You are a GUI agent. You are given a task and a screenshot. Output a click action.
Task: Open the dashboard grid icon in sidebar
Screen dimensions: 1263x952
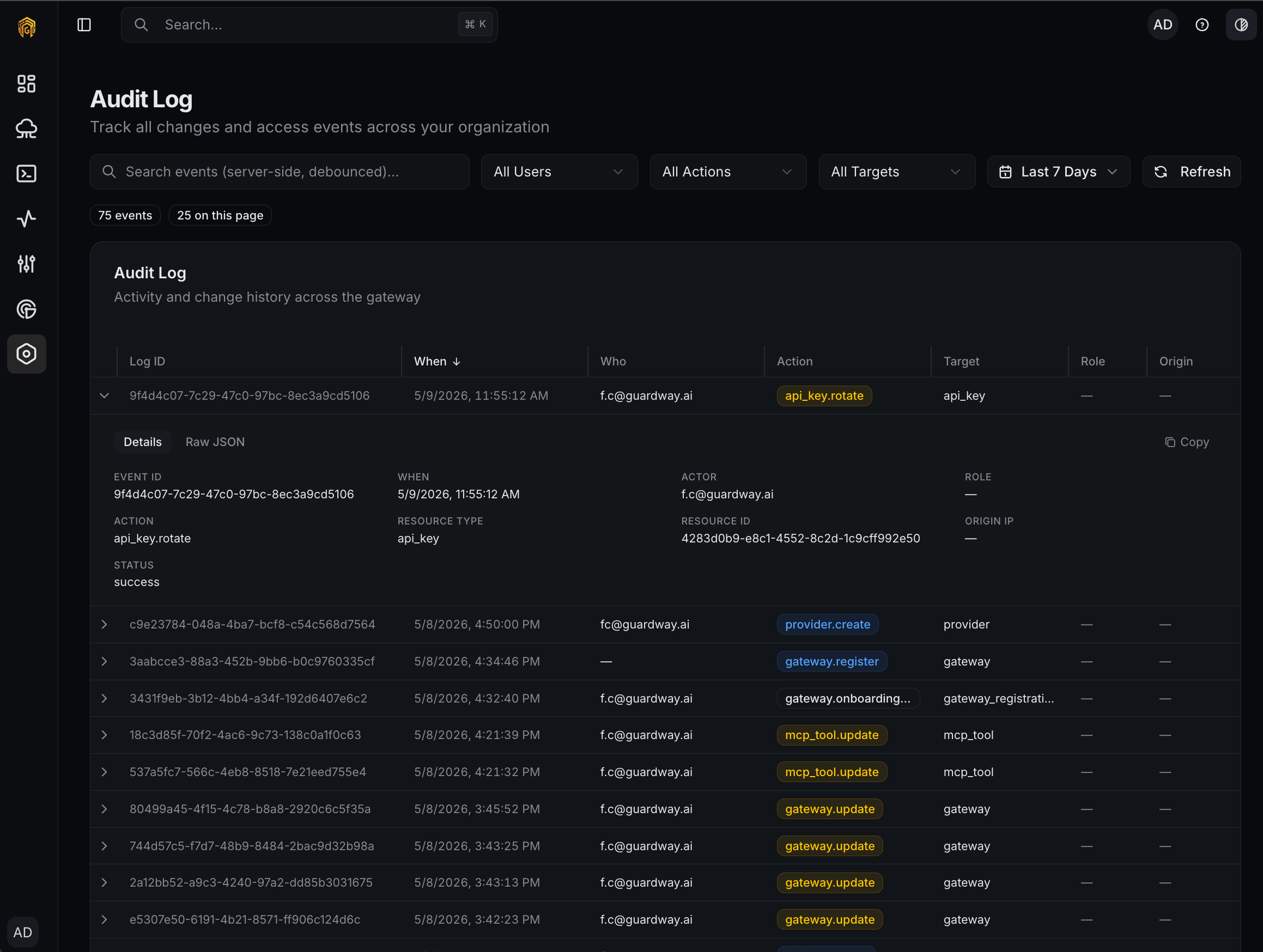[26, 84]
